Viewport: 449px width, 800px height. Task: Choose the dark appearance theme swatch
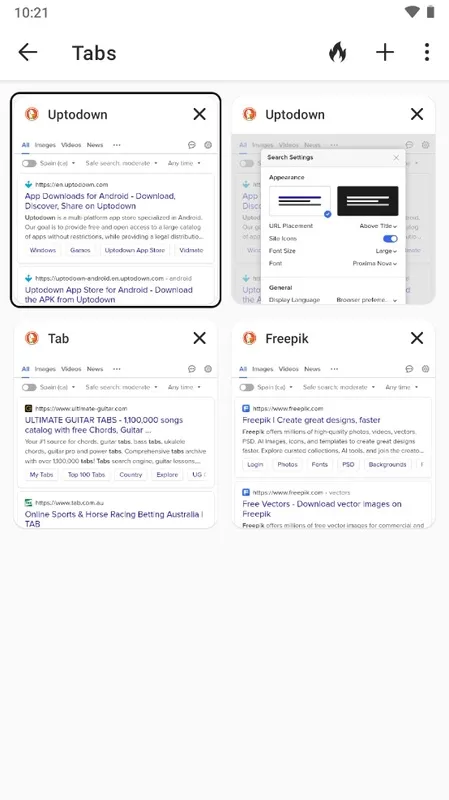(368, 201)
